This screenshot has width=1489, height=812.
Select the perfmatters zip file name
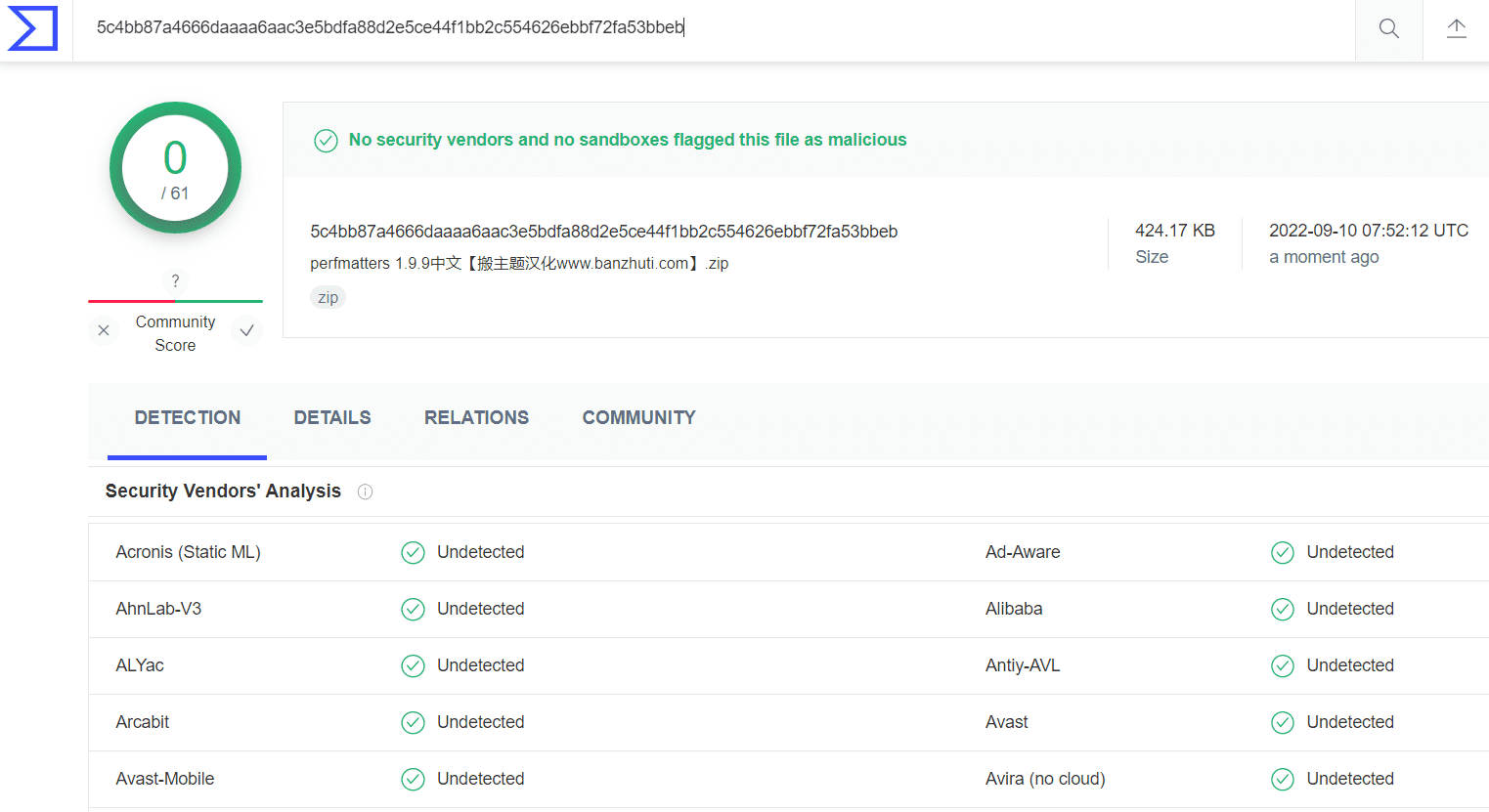pos(519,264)
